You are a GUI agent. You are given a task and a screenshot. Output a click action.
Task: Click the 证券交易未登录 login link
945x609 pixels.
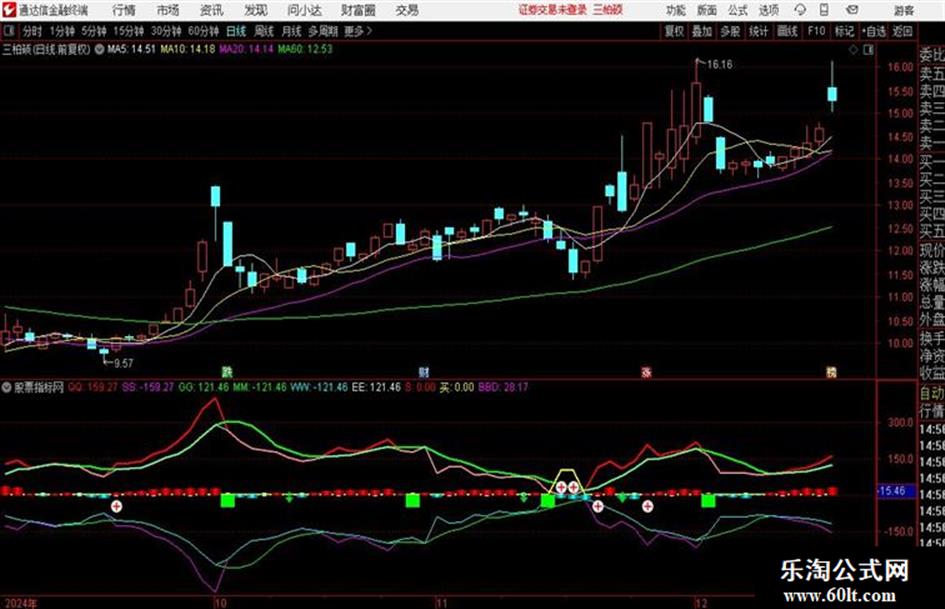coord(553,10)
